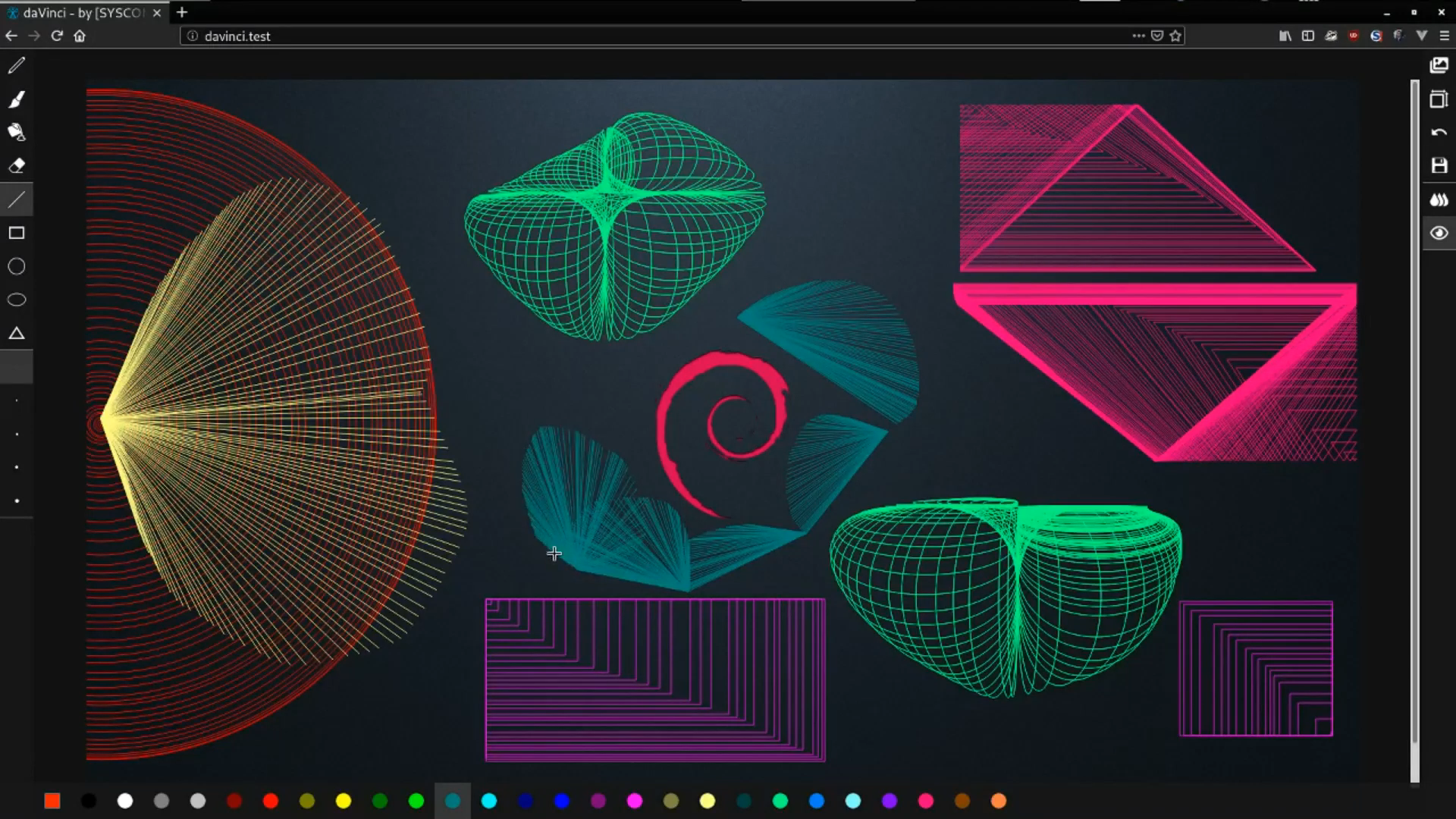
Task: Select the Circle shape tool
Action: pos(16,266)
